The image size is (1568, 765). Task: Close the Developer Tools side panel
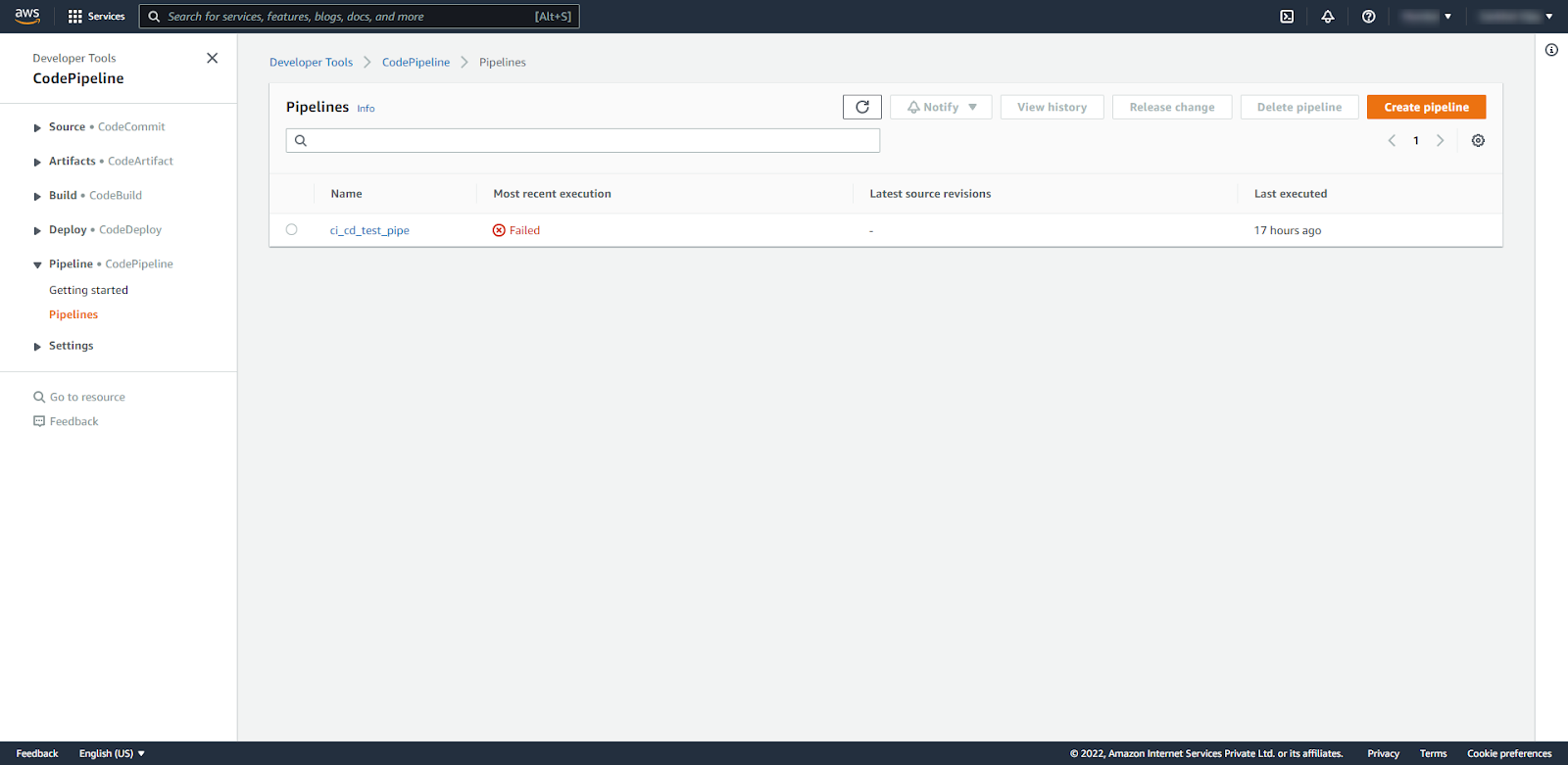pyautogui.click(x=212, y=58)
